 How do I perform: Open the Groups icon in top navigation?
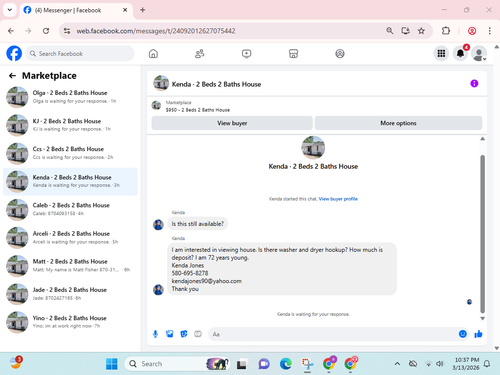pyautogui.click(x=340, y=54)
